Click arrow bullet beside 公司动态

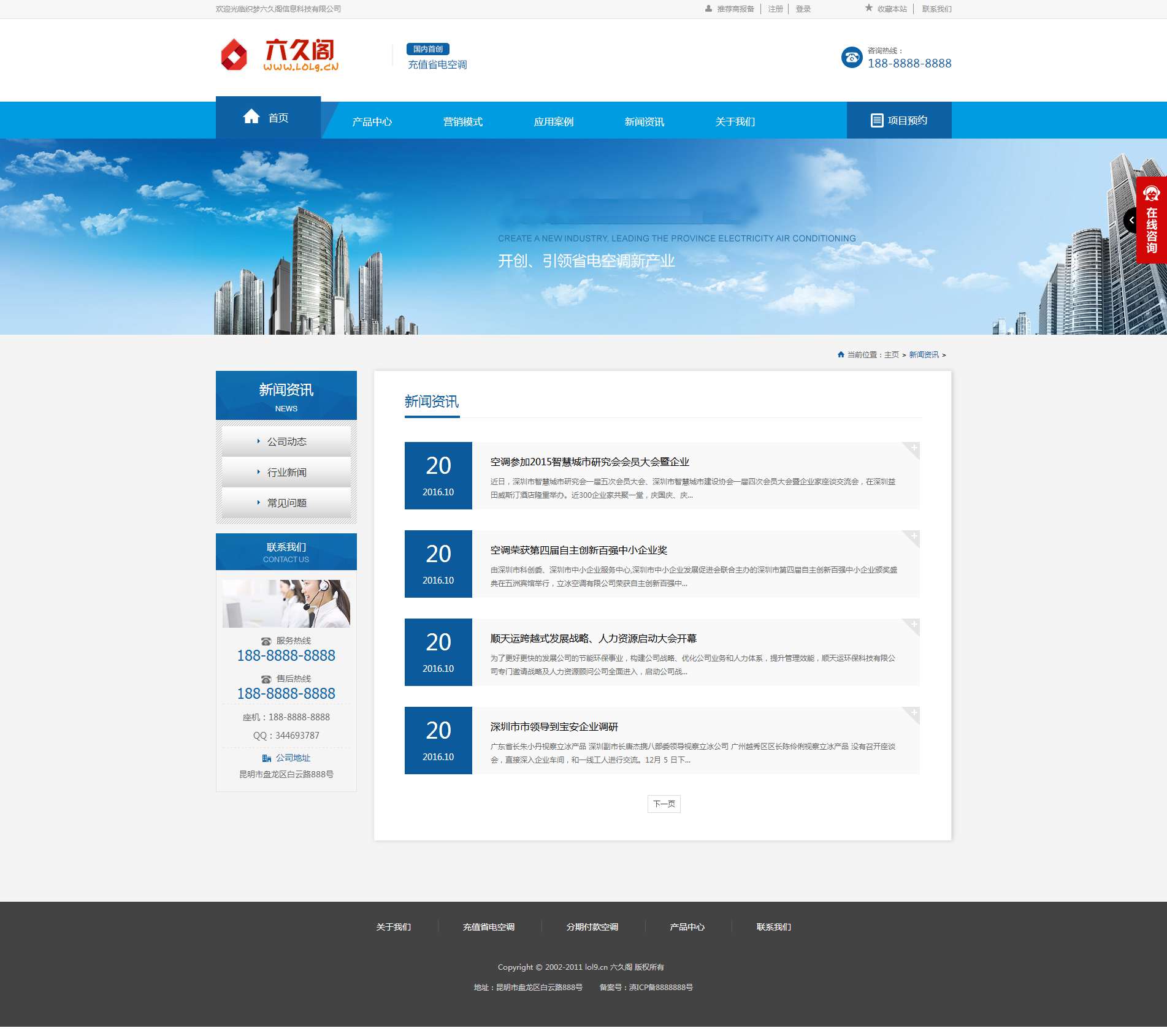259,441
